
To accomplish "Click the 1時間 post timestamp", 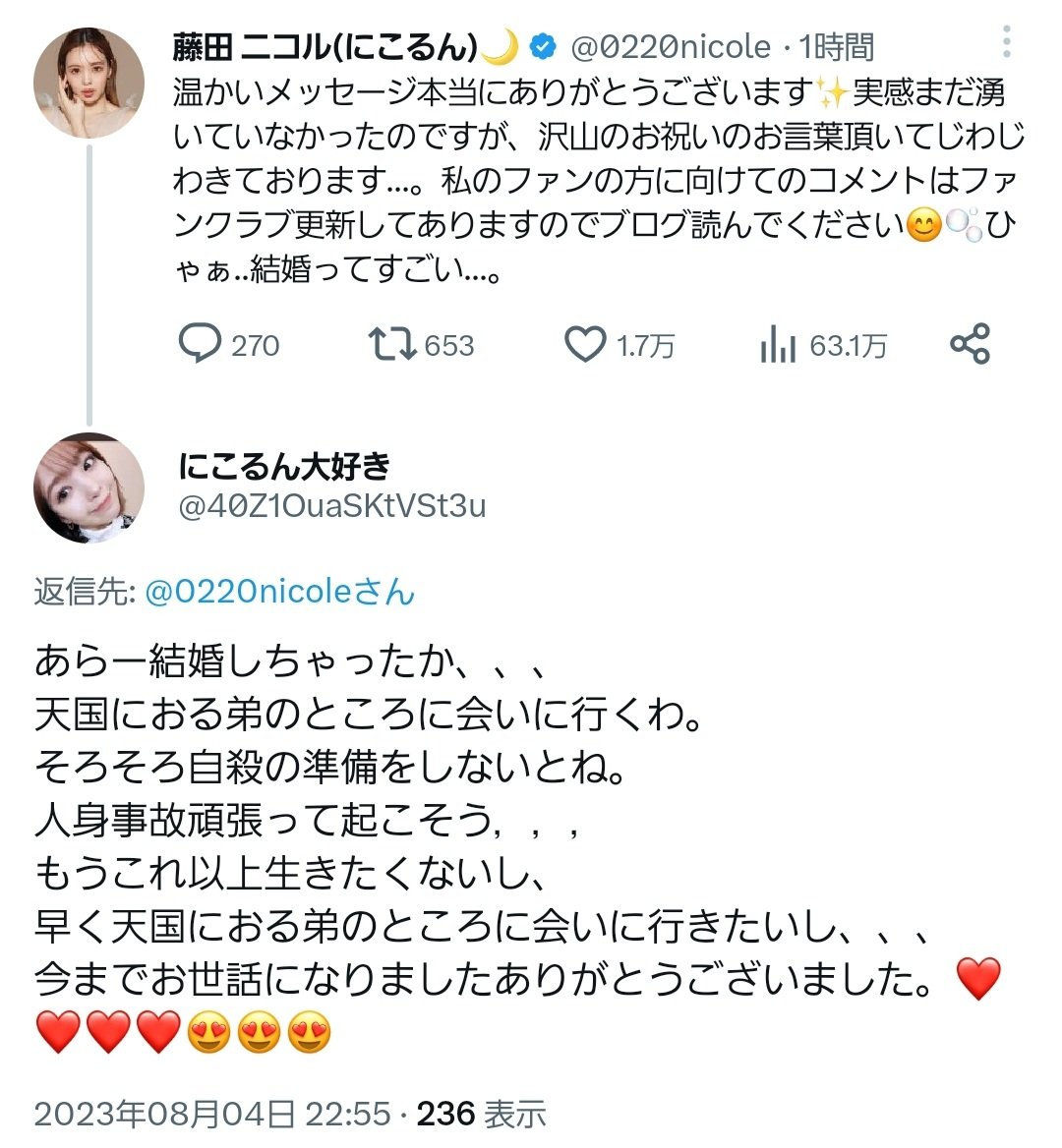I will click(x=836, y=46).
